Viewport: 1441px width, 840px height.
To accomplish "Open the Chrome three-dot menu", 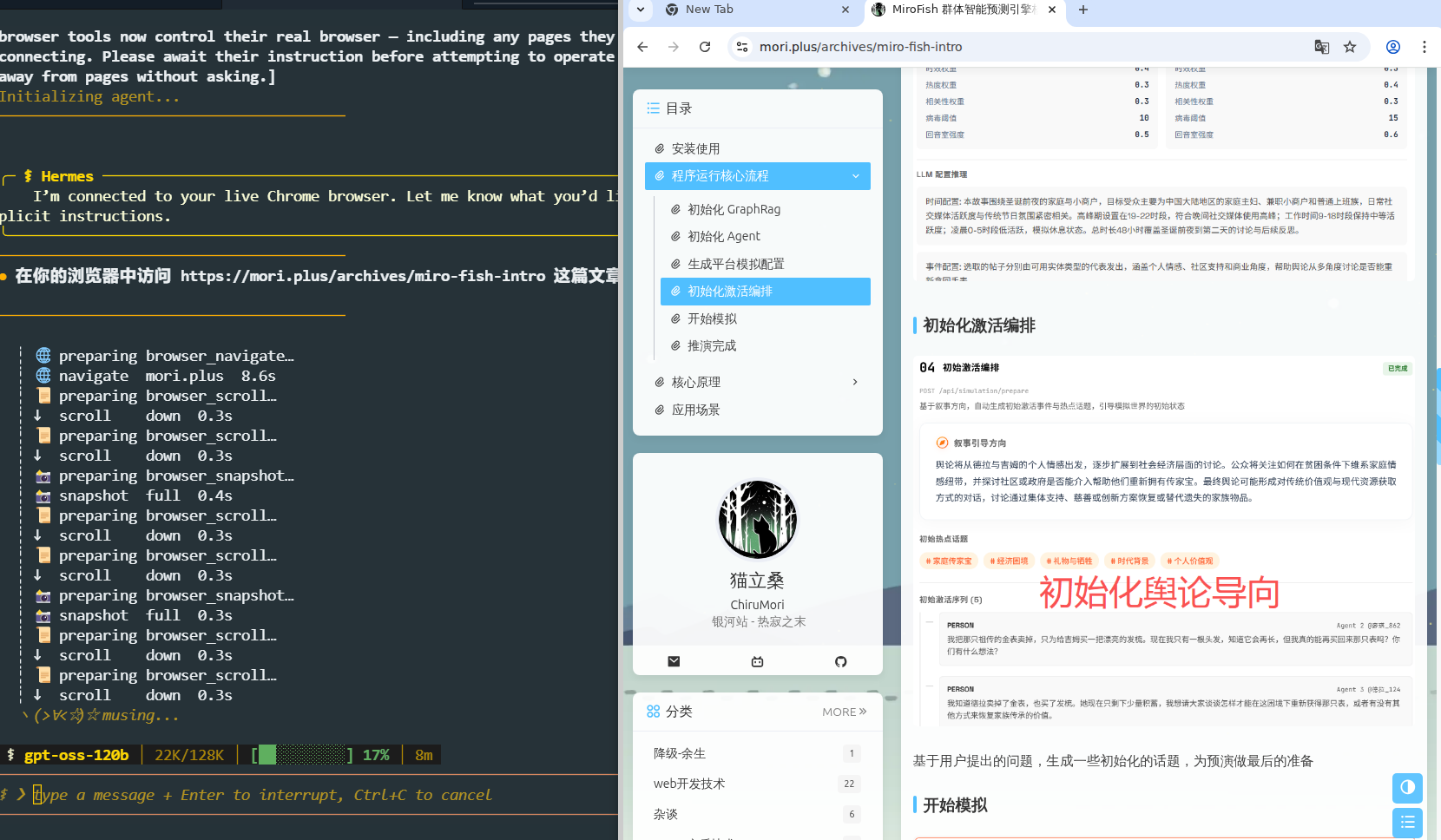I will coord(1425,47).
